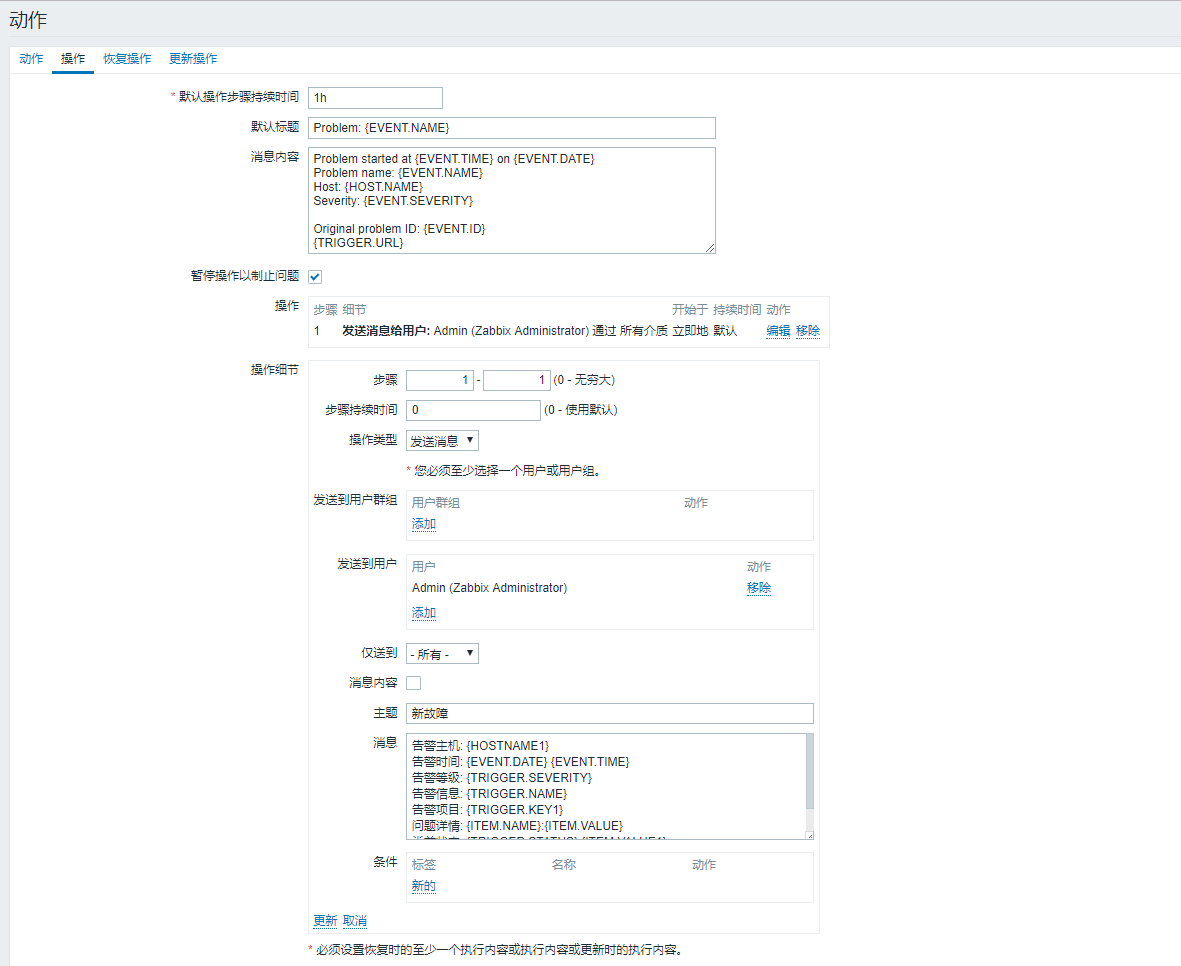The height and width of the screenshot is (966, 1181).
Task: Focus the 默认标题 input field
Action: tap(511, 128)
